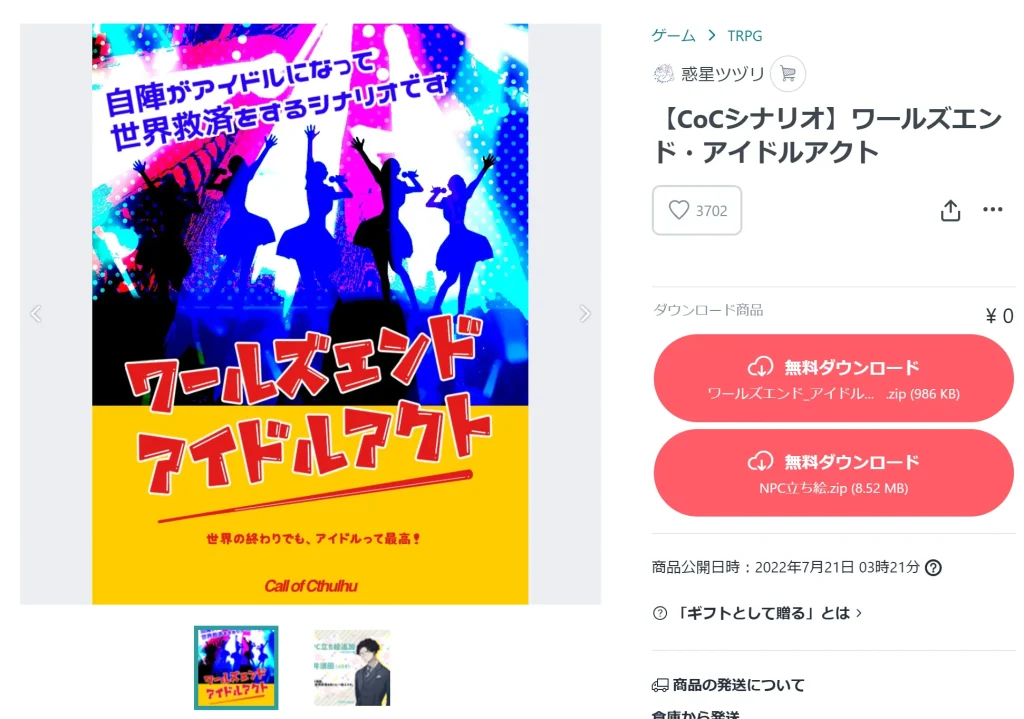This screenshot has width=1024, height=719.
Task: Click the breadcrumb chevron between ゲーム and TRPG
Action: click(x=712, y=35)
